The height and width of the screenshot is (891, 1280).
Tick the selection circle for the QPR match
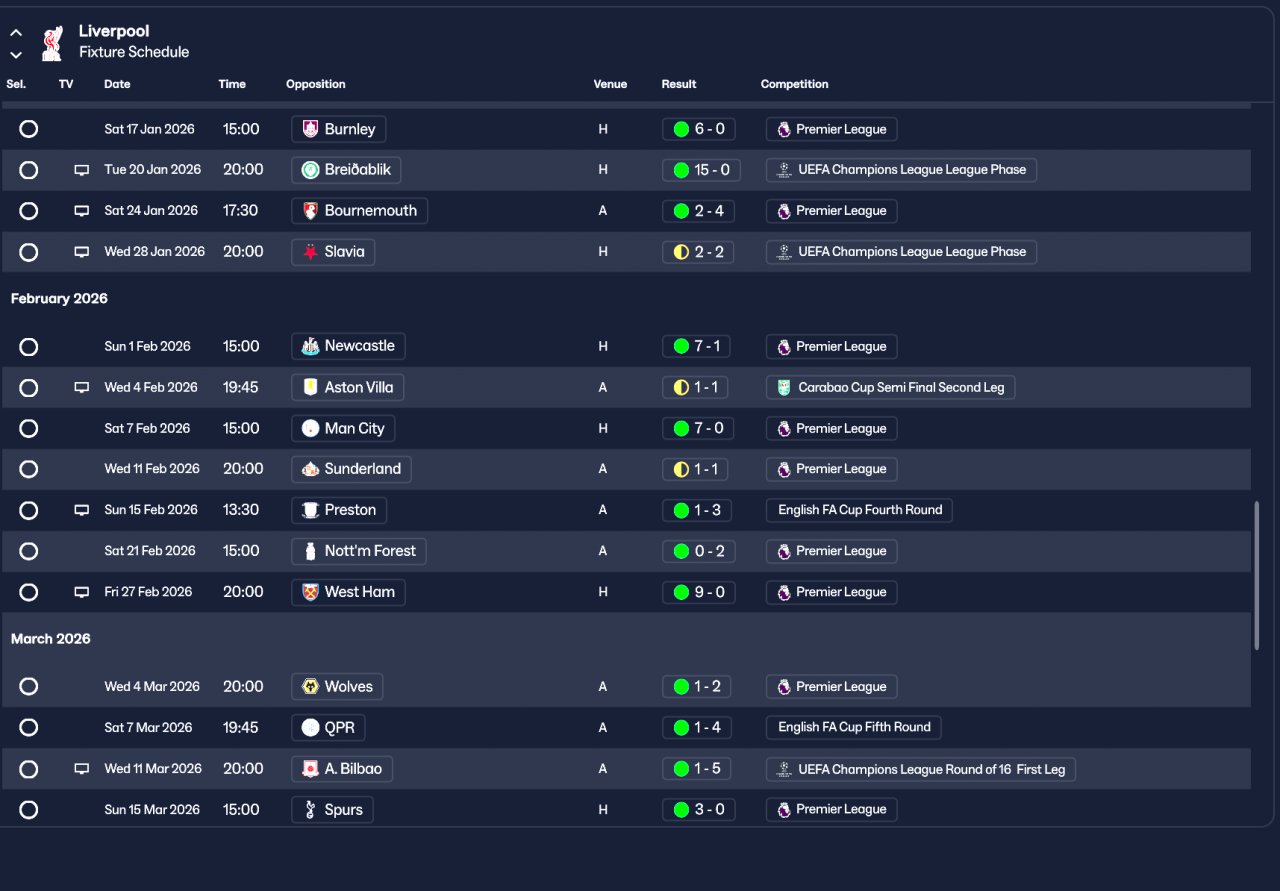[x=29, y=728]
